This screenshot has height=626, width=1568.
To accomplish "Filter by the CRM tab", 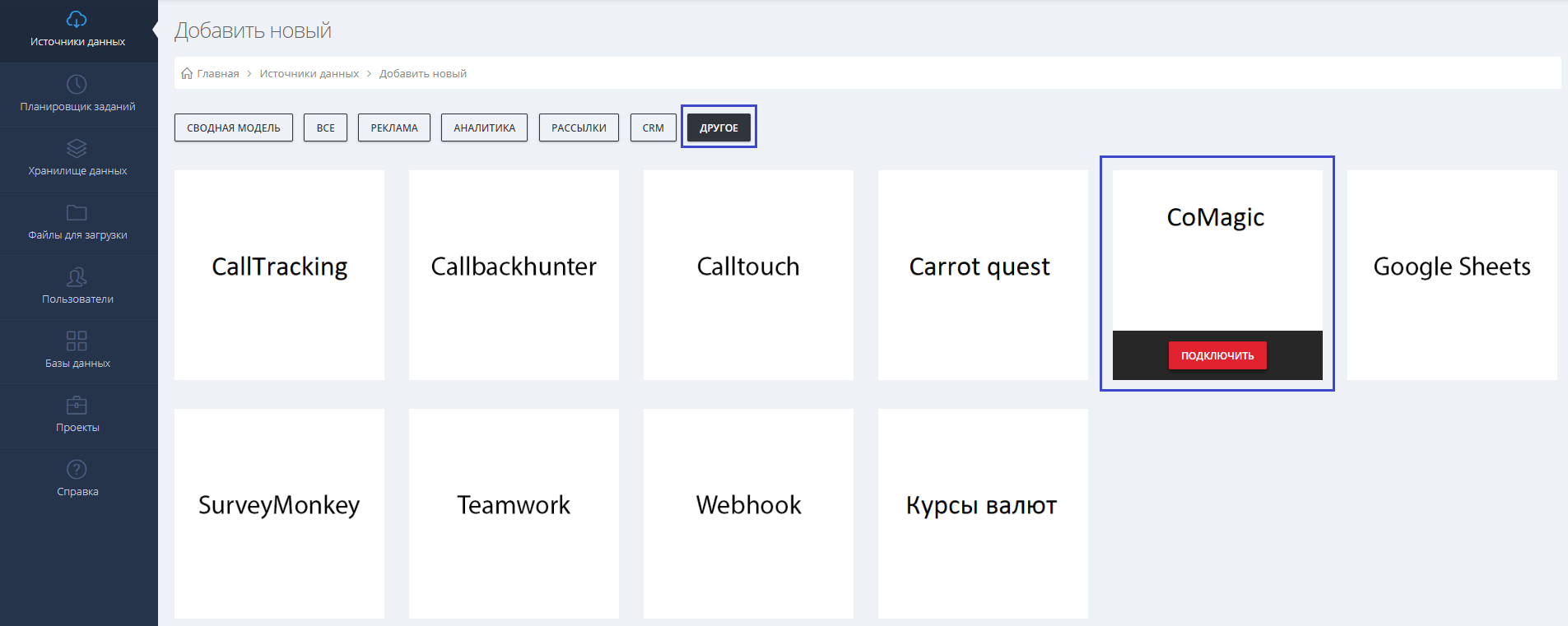I will point(653,128).
